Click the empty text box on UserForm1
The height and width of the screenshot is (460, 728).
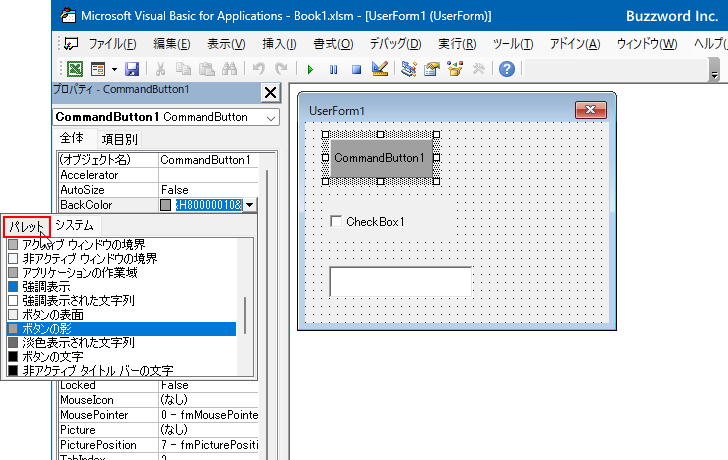(400, 281)
